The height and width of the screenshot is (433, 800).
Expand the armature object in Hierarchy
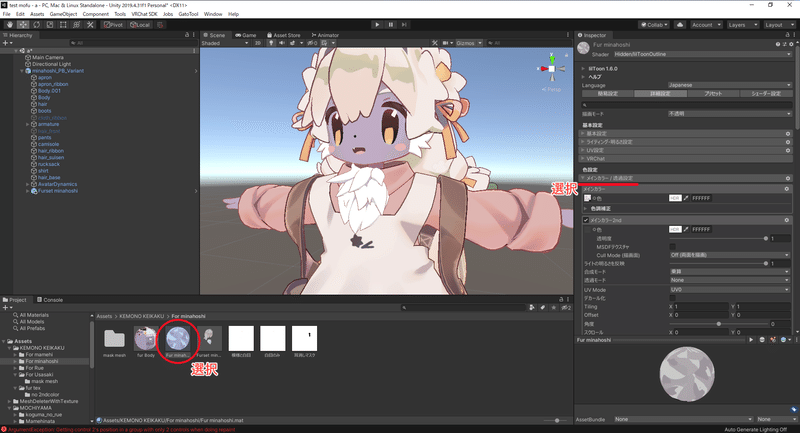click(28, 124)
